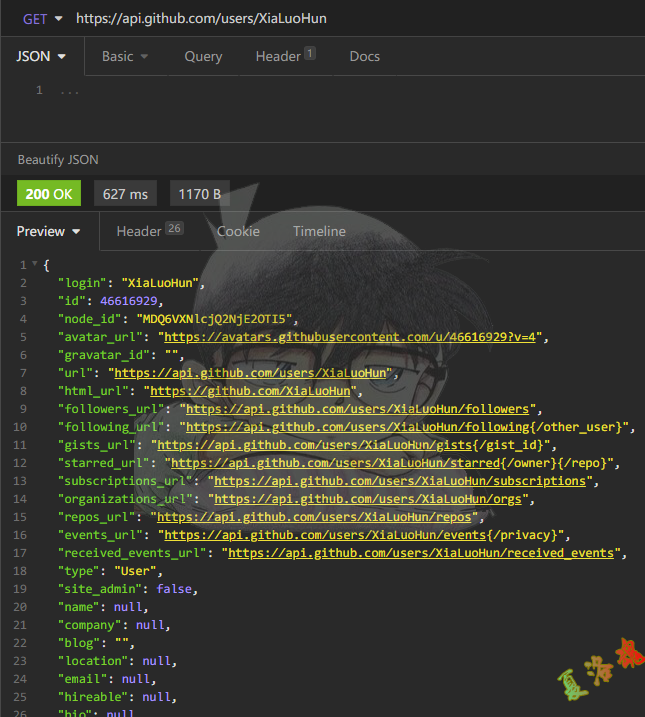
Task: Switch to the Timeline tab
Action: (x=319, y=231)
